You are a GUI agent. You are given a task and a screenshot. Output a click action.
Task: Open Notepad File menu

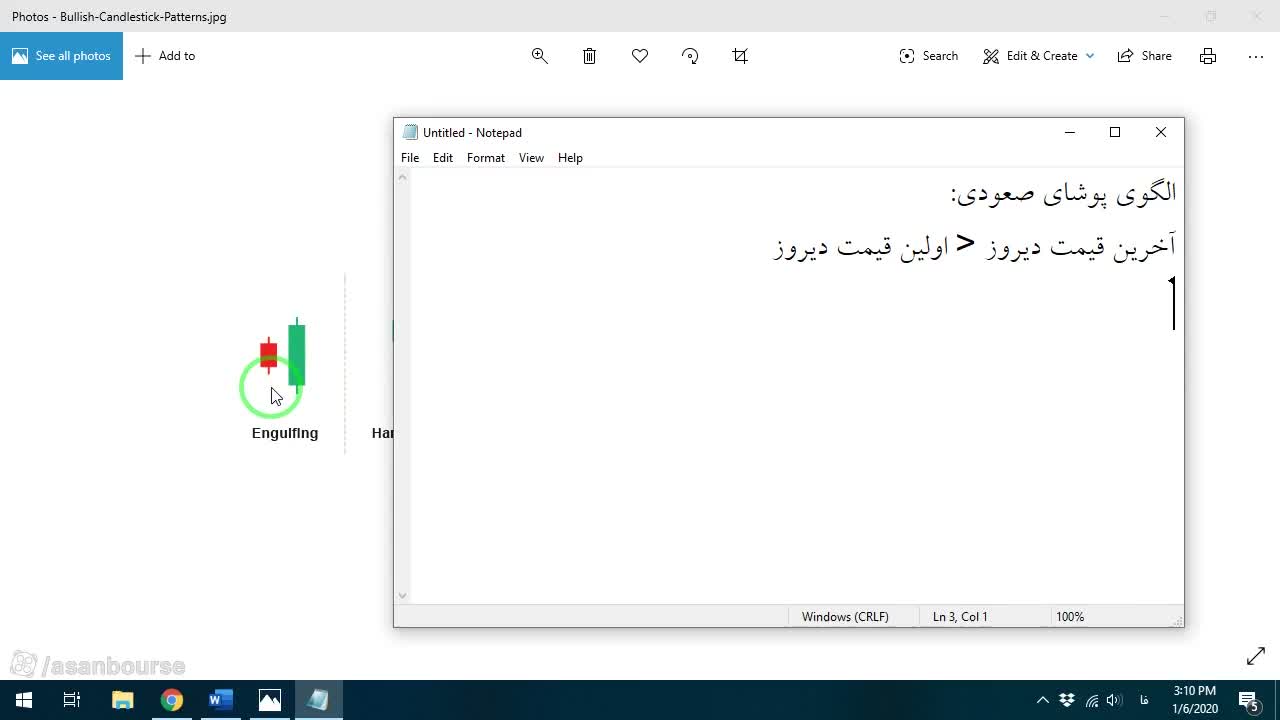(410, 158)
